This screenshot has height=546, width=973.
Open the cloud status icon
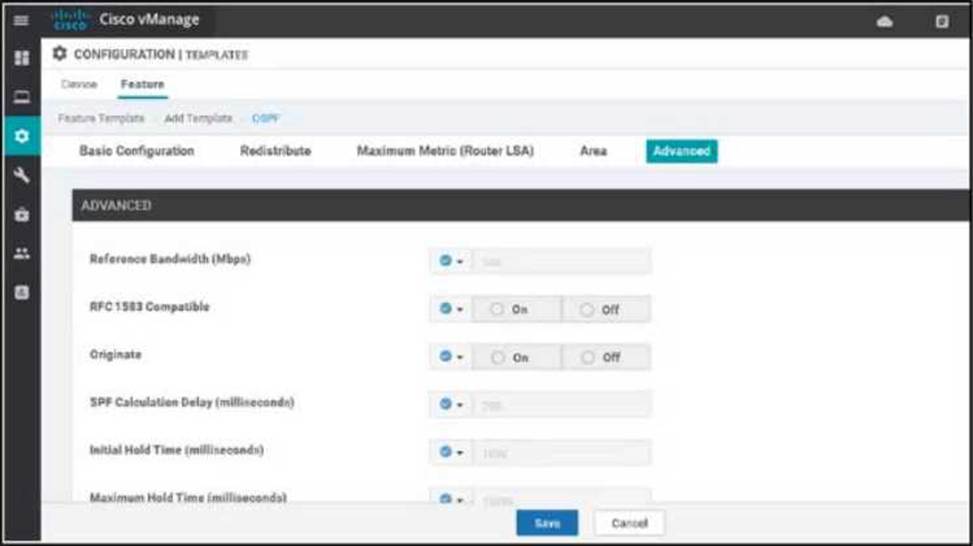click(885, 22)
